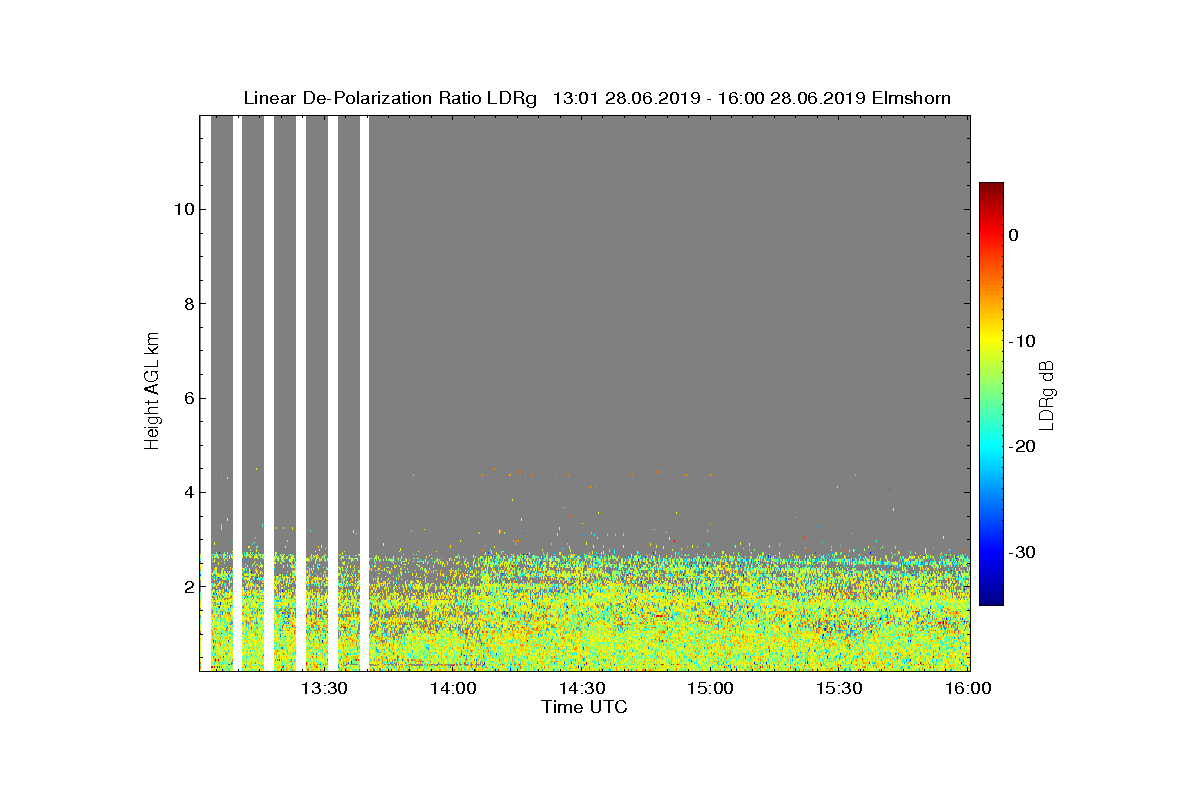Click the '15:30' time axis label
This screenshot has width=1200, height=800.
coord(840,689)
